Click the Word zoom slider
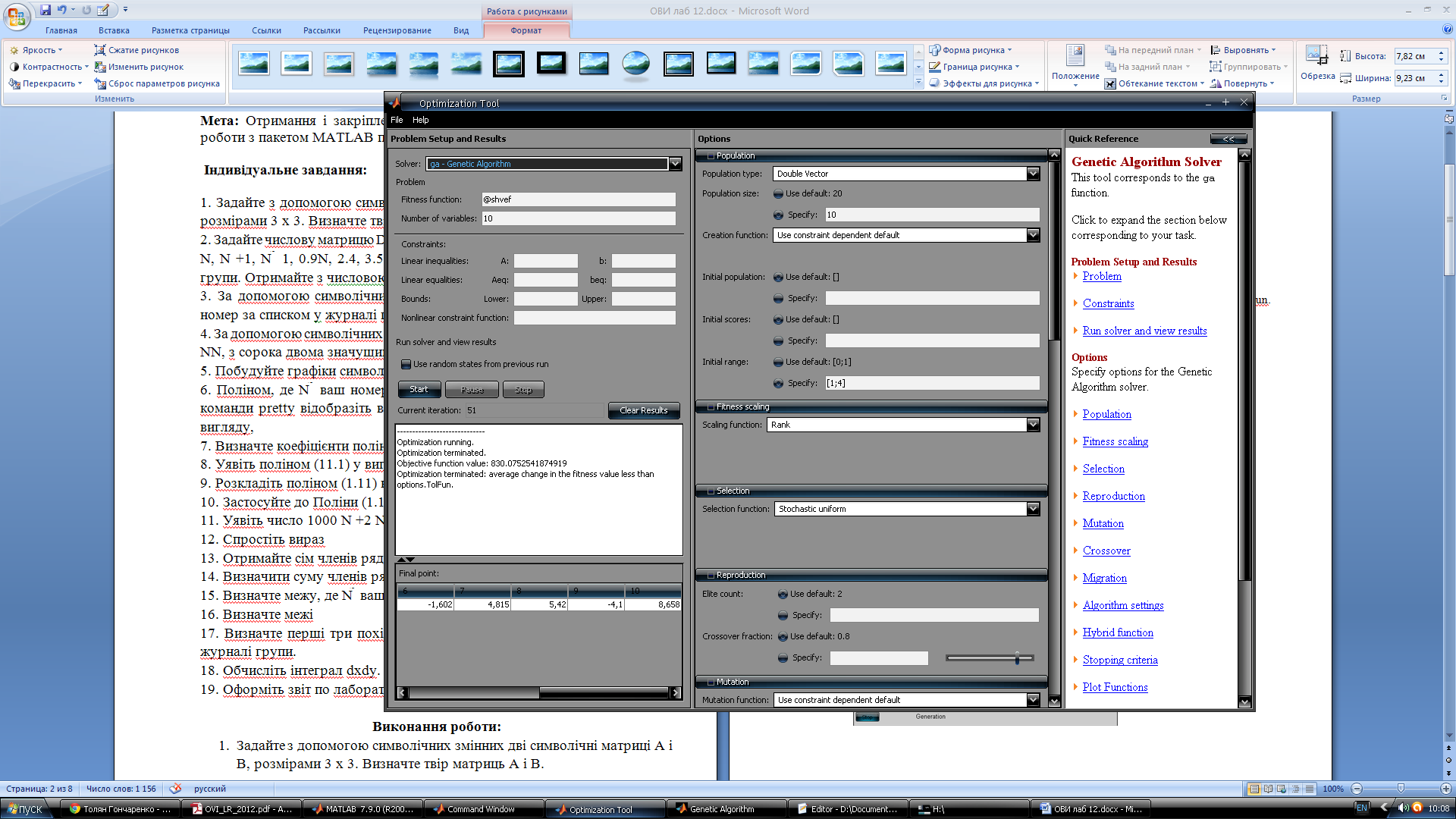 coord(1401,789)
